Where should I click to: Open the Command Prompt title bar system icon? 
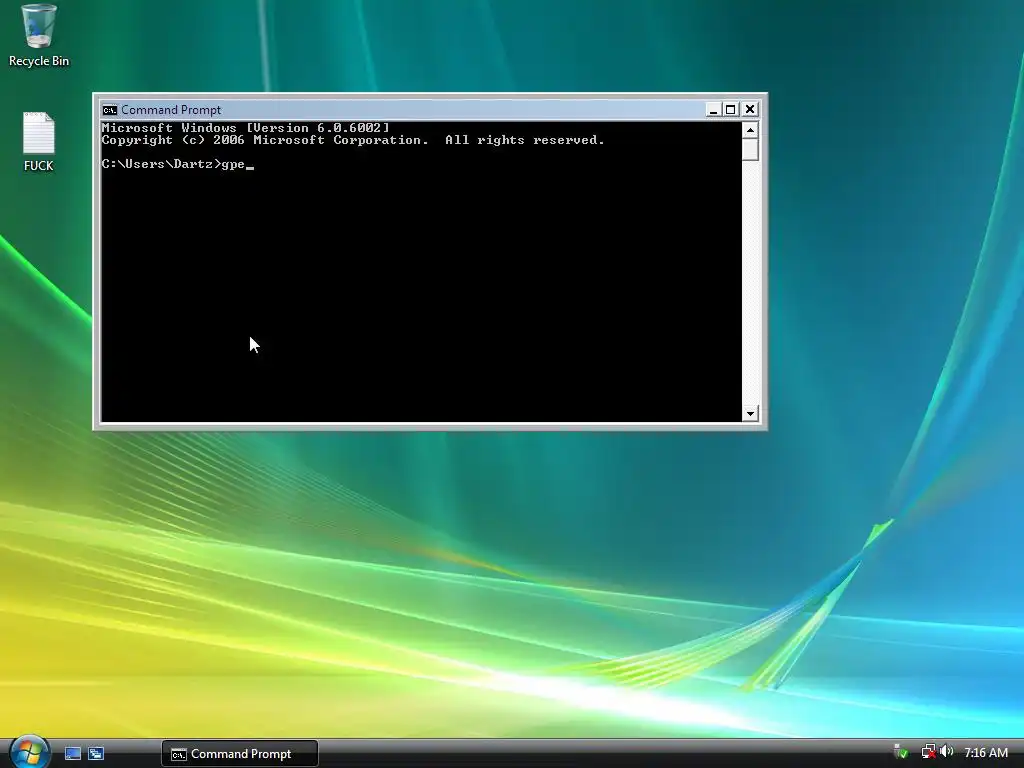tap(110, 110)
